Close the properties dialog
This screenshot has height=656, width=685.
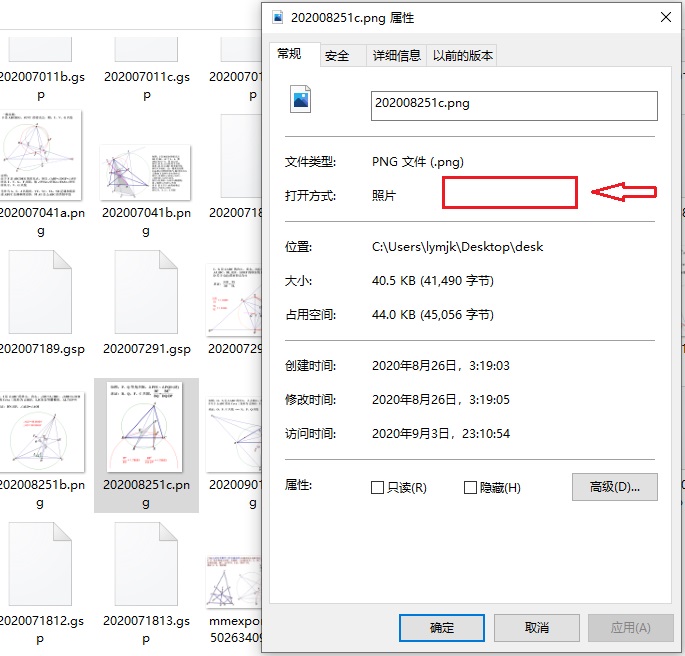[x=666, y=17]
